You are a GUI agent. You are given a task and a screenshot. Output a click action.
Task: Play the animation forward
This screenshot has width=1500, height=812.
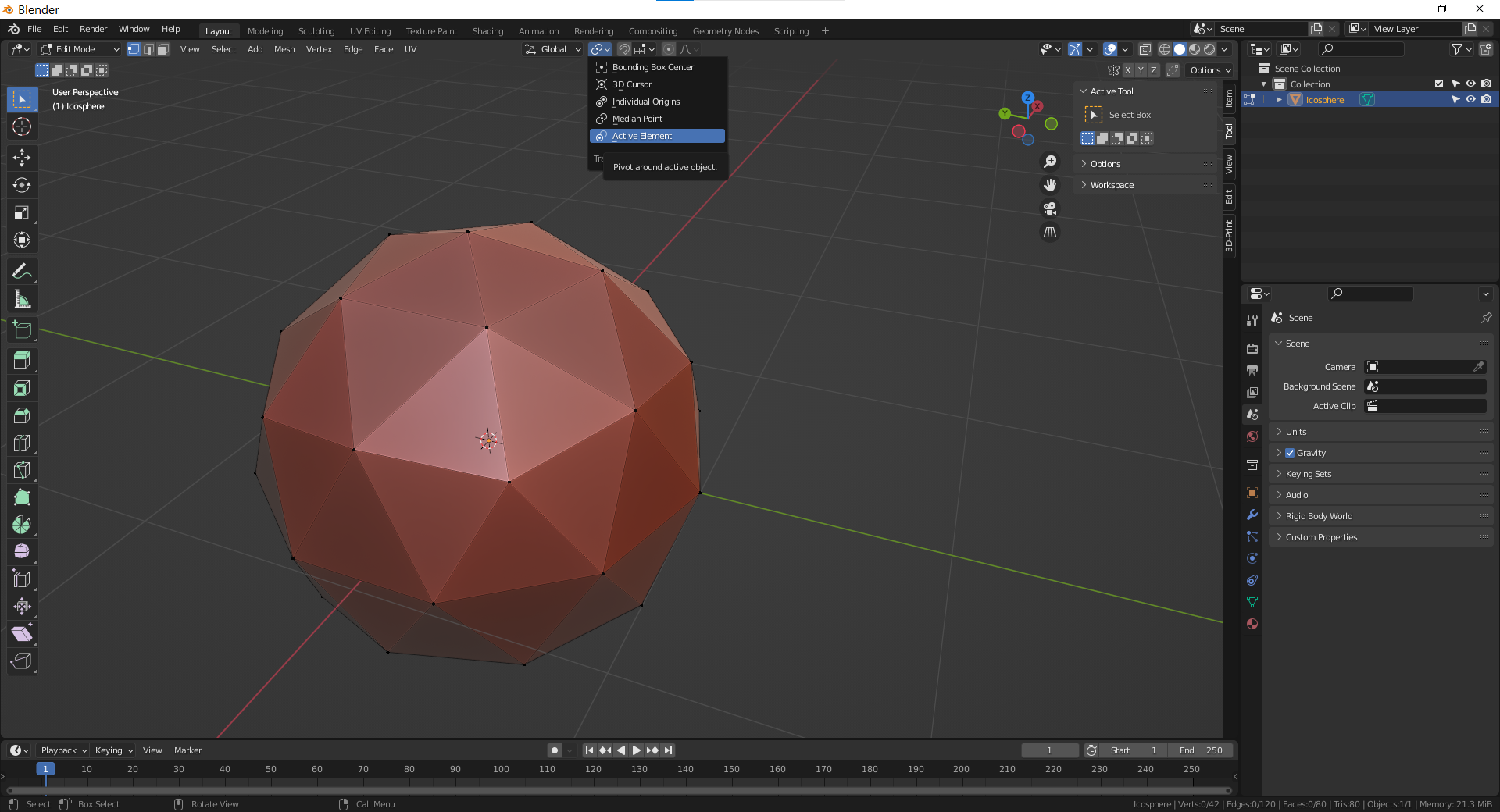click(636, 750)
